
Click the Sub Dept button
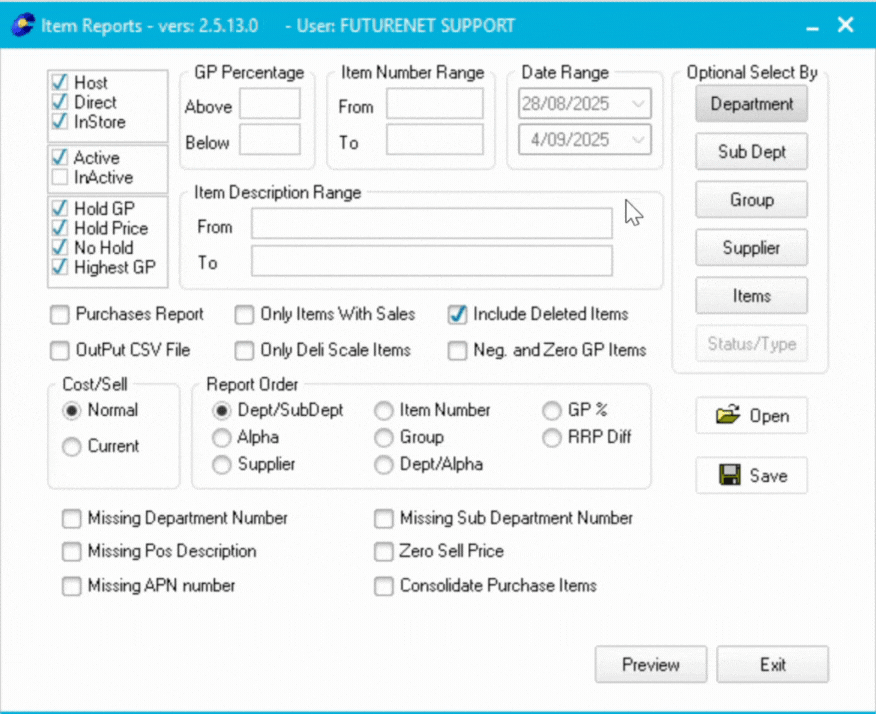click(x=751, y=152)
